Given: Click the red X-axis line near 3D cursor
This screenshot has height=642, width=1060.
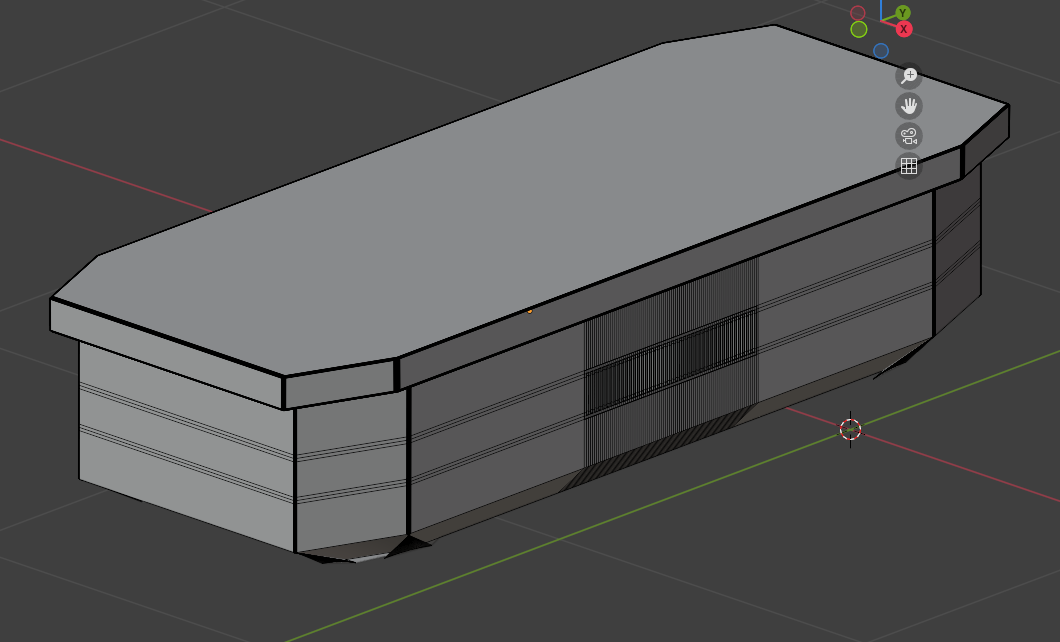Looking at the screenshot, I should 950,470.
